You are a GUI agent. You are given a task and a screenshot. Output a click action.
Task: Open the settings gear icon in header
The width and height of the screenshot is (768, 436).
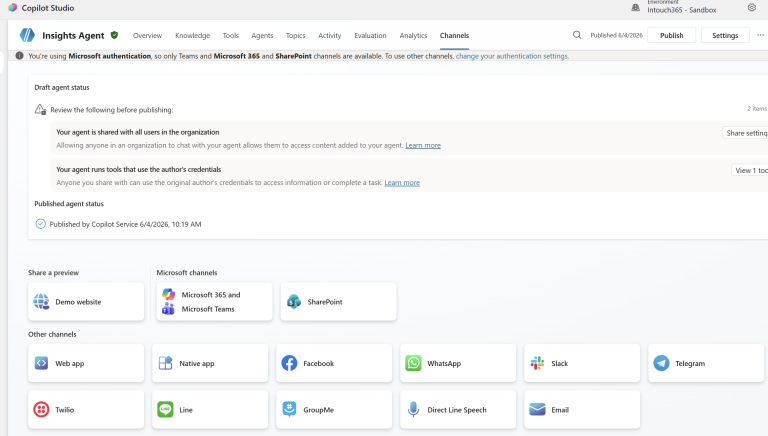pos(752,7)
